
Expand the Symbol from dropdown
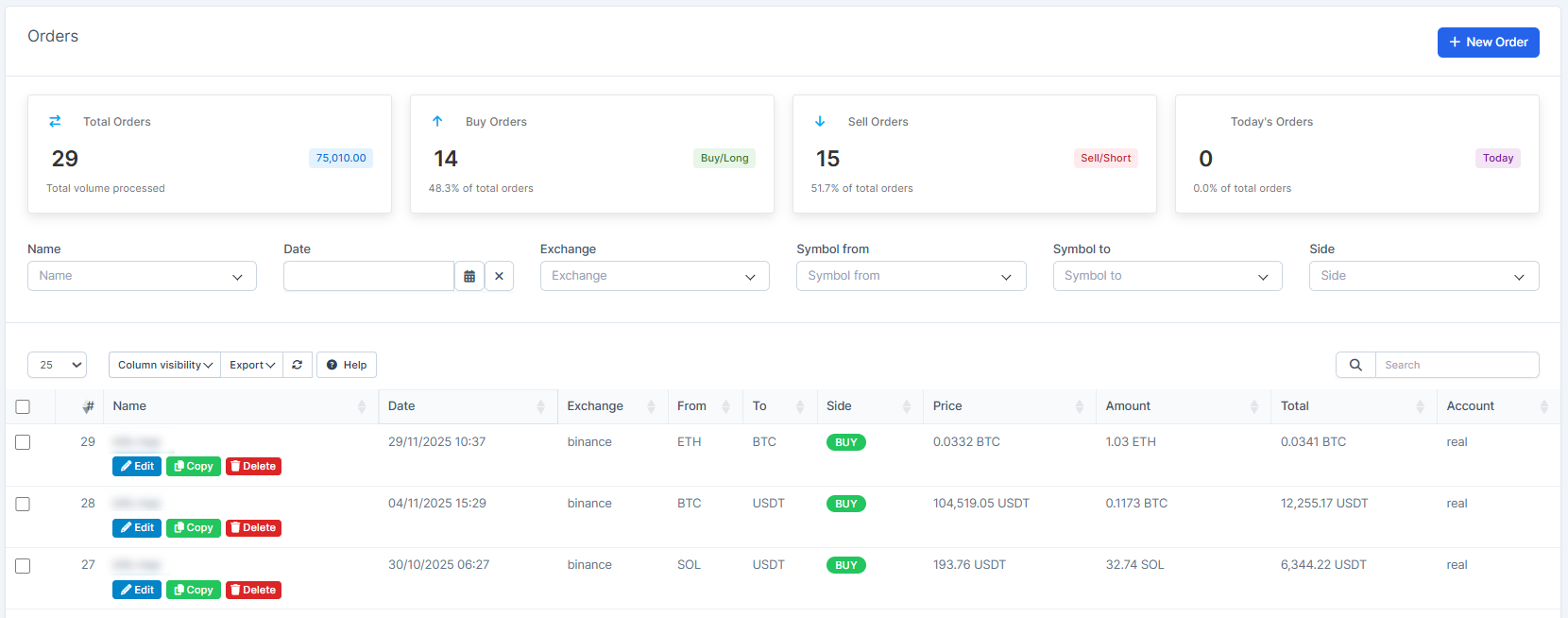click(x=911, y=276)
